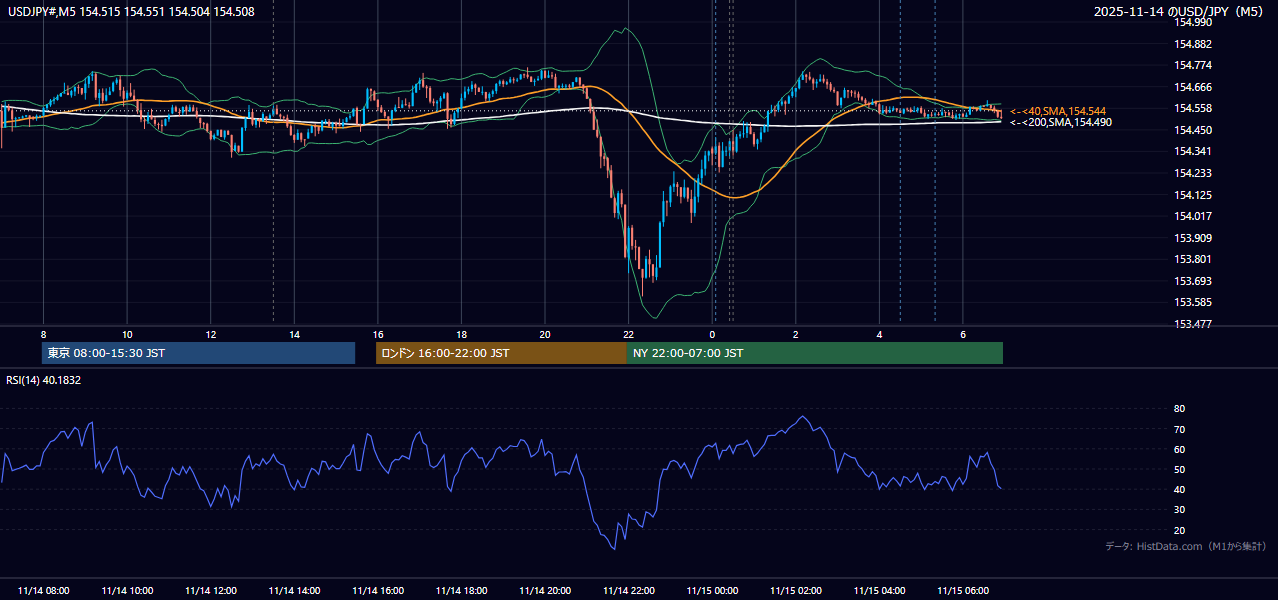This screenshot has width=1278, height=600.
Task: Click the chart title "2025-11-14 のUSD/JPY（M5）"
Action: 1179,12
